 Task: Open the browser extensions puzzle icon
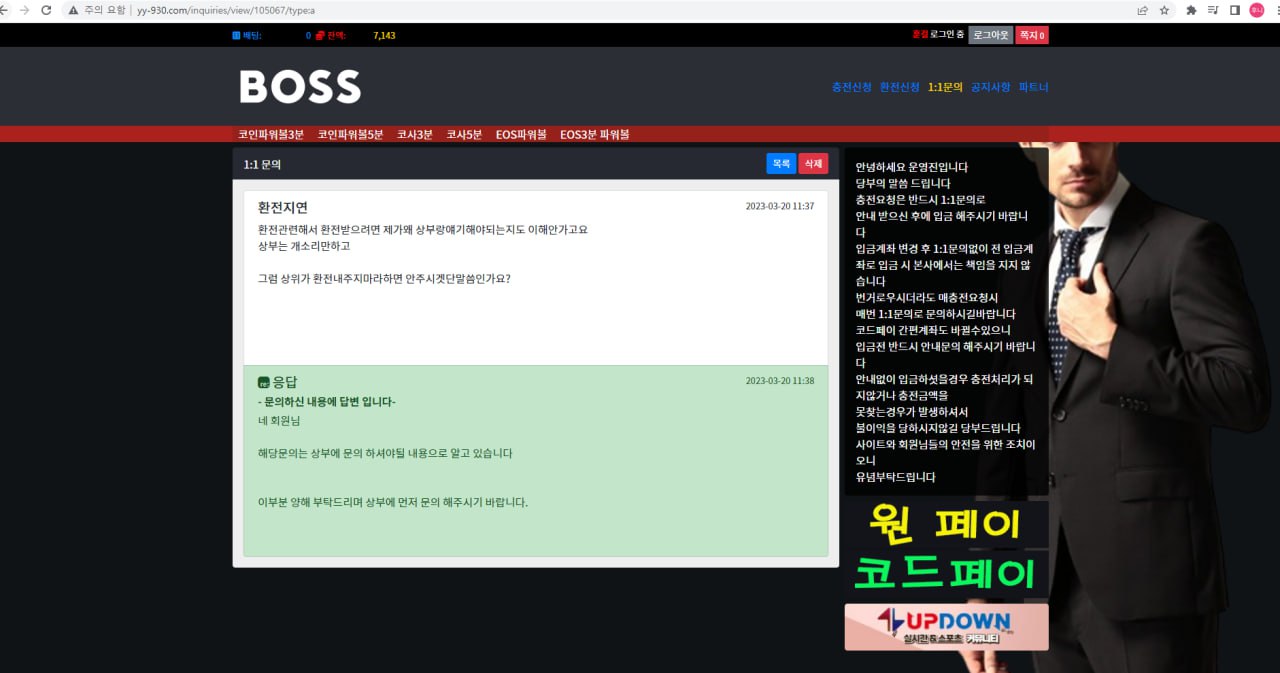pos(1191,10)
